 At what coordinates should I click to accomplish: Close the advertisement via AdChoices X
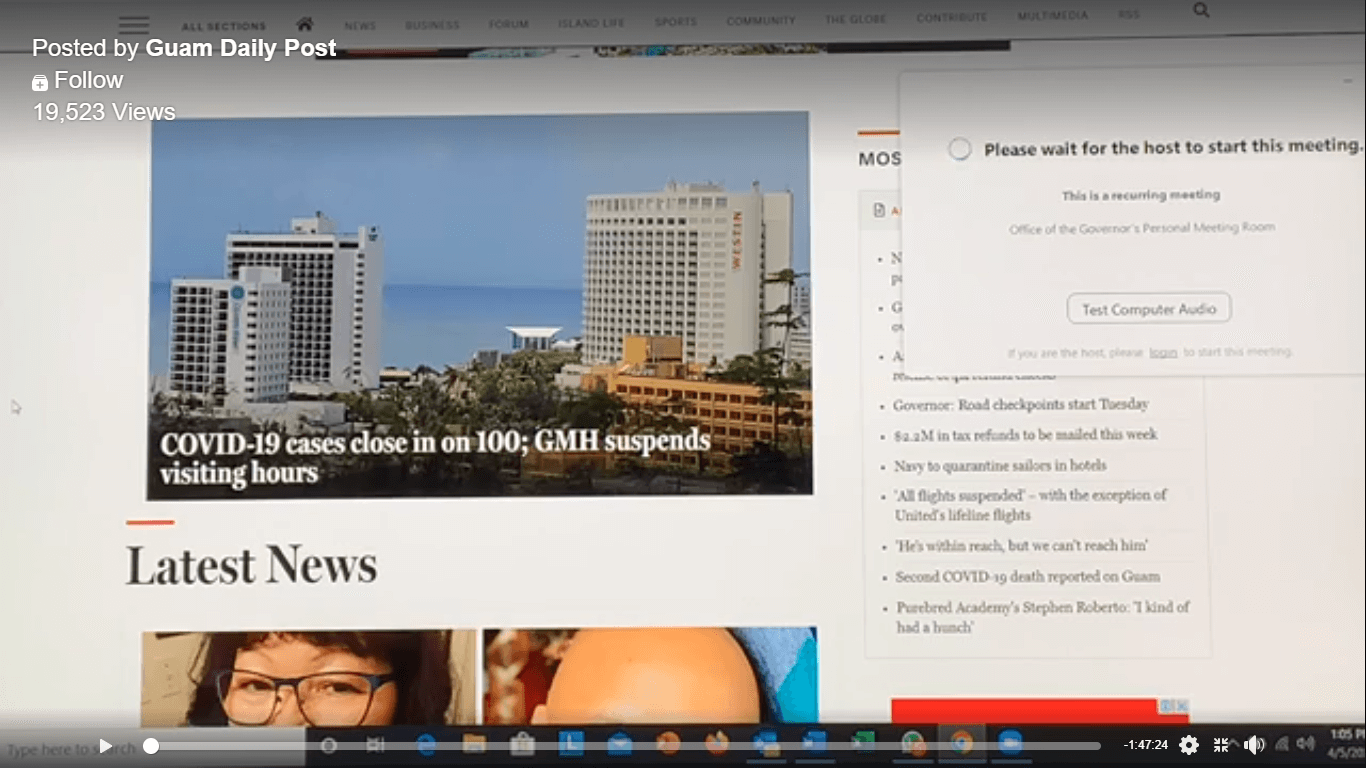click(1181, 706)
